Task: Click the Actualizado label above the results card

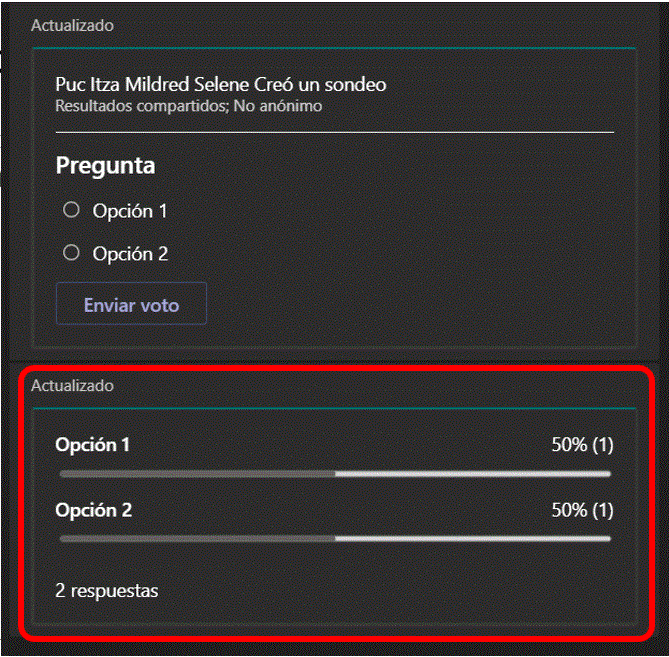Action: tap(72, 385)
